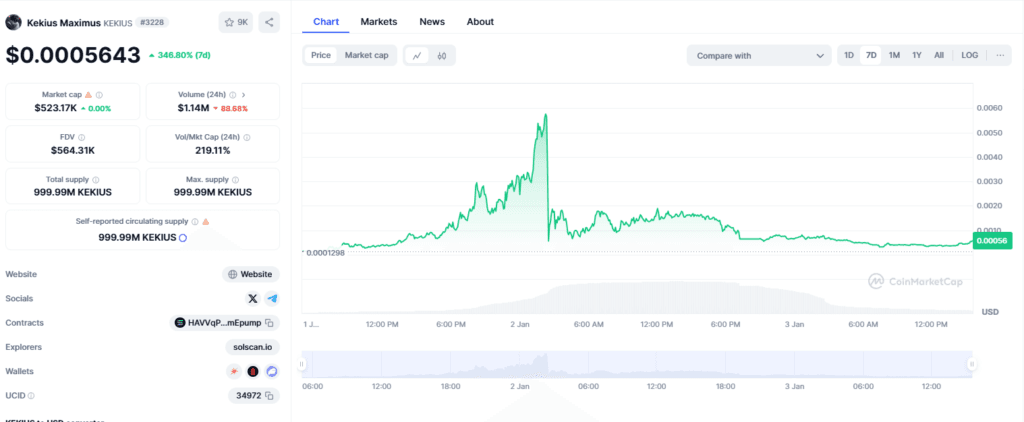Switch to line chart view icon

(x=417, y=56)
